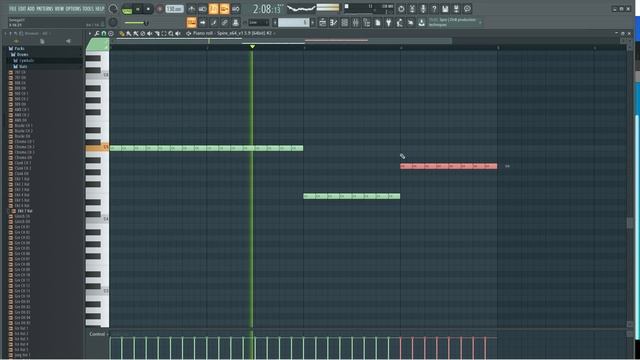The width and height of the screenshot is (640, 360).
Task: Click the Play button in transport
Action: [x=138, y=9]
